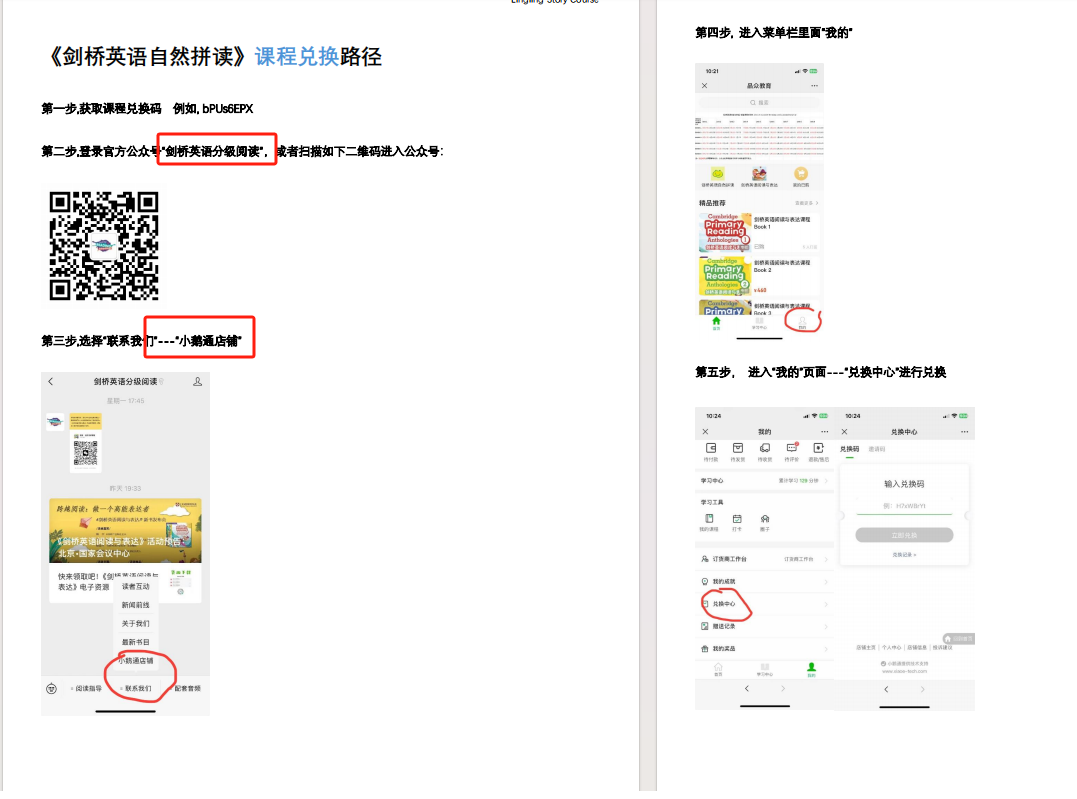The width and height of the screenshot is (1077, 799).
Task: Open the 兑换中心 row
Action: pos(764,604)
